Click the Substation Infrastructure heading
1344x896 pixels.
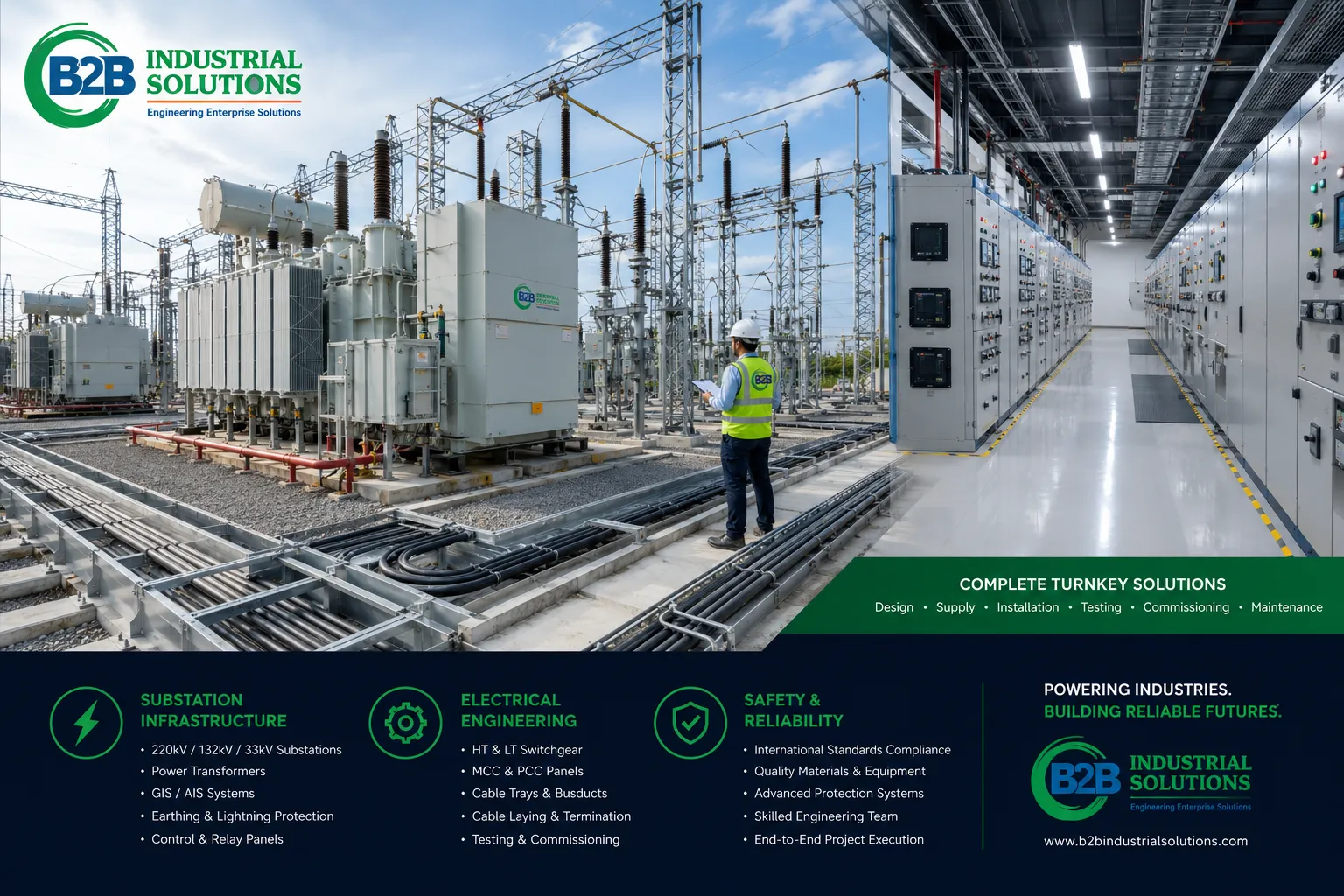(x=213, y=710)
